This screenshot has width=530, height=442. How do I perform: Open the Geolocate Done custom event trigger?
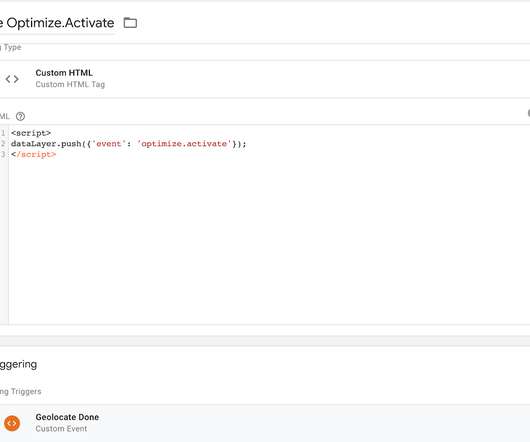(x=265, y=423)
